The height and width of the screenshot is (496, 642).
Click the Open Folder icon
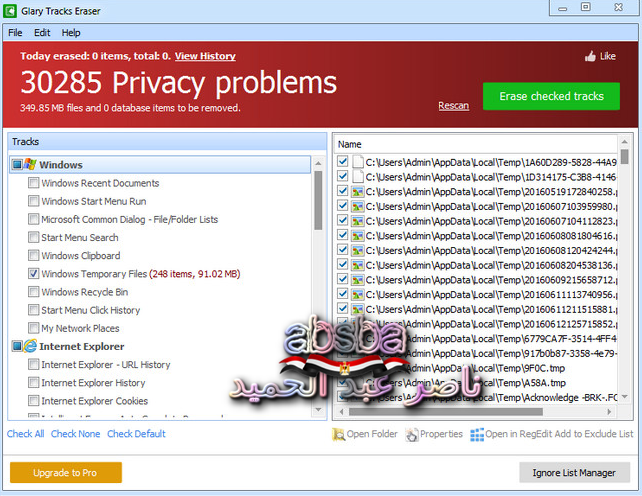pyautogui.click(x=338, y=434)
